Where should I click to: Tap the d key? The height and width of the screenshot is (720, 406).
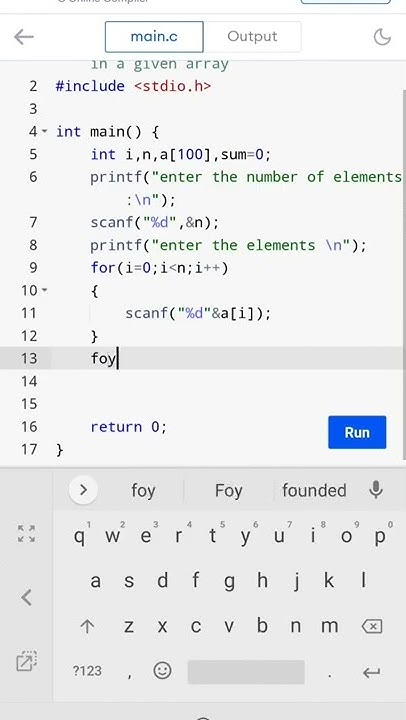163,581
